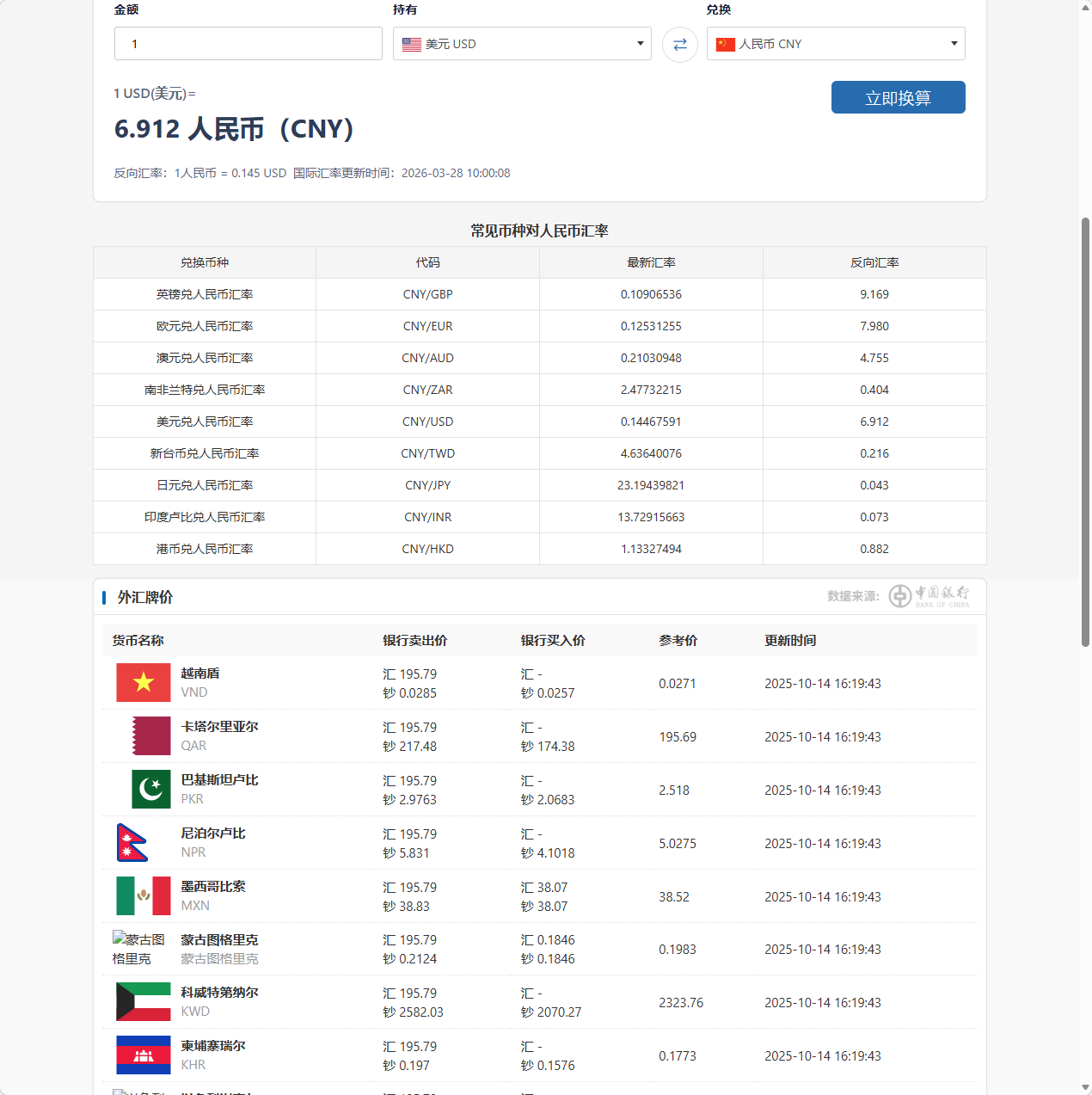Image resolution: width=1092 pixels, height=1095 pixels.
Task: Open 欧元兑人民币汇率 row link
Action: (x=205, y=326)
